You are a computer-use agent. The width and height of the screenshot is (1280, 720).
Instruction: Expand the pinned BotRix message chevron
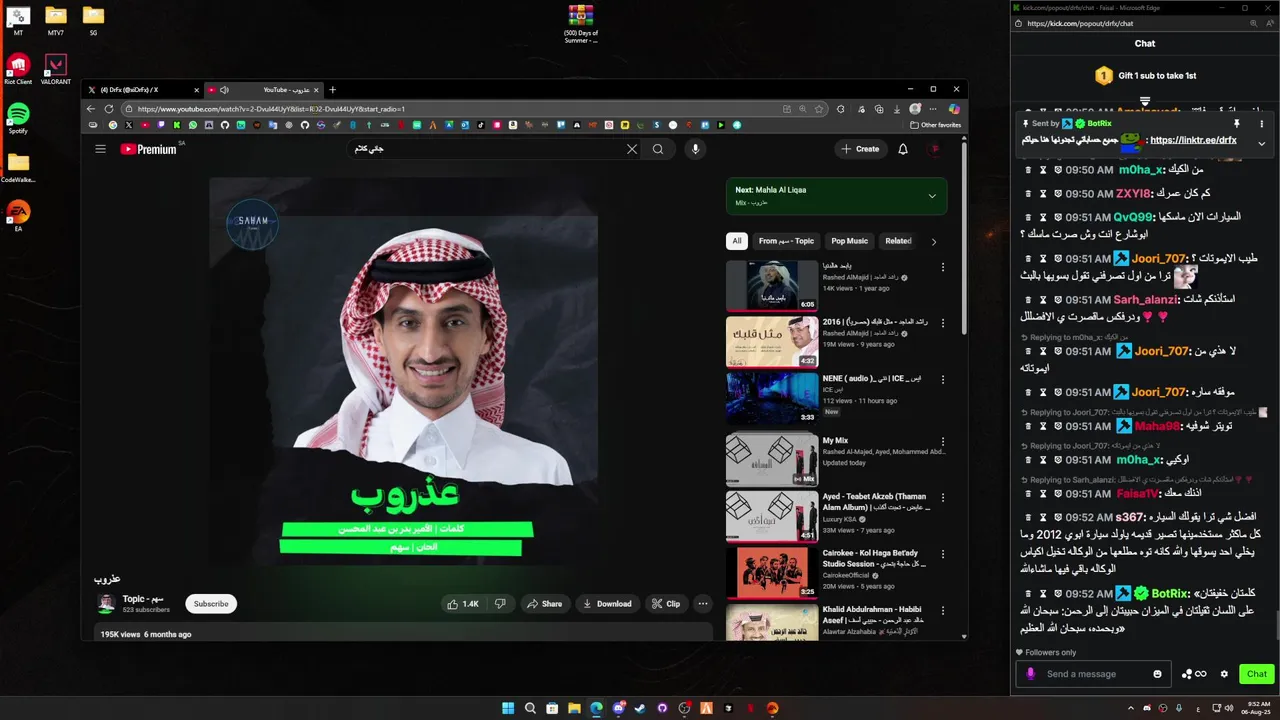tap(1262, 143)
